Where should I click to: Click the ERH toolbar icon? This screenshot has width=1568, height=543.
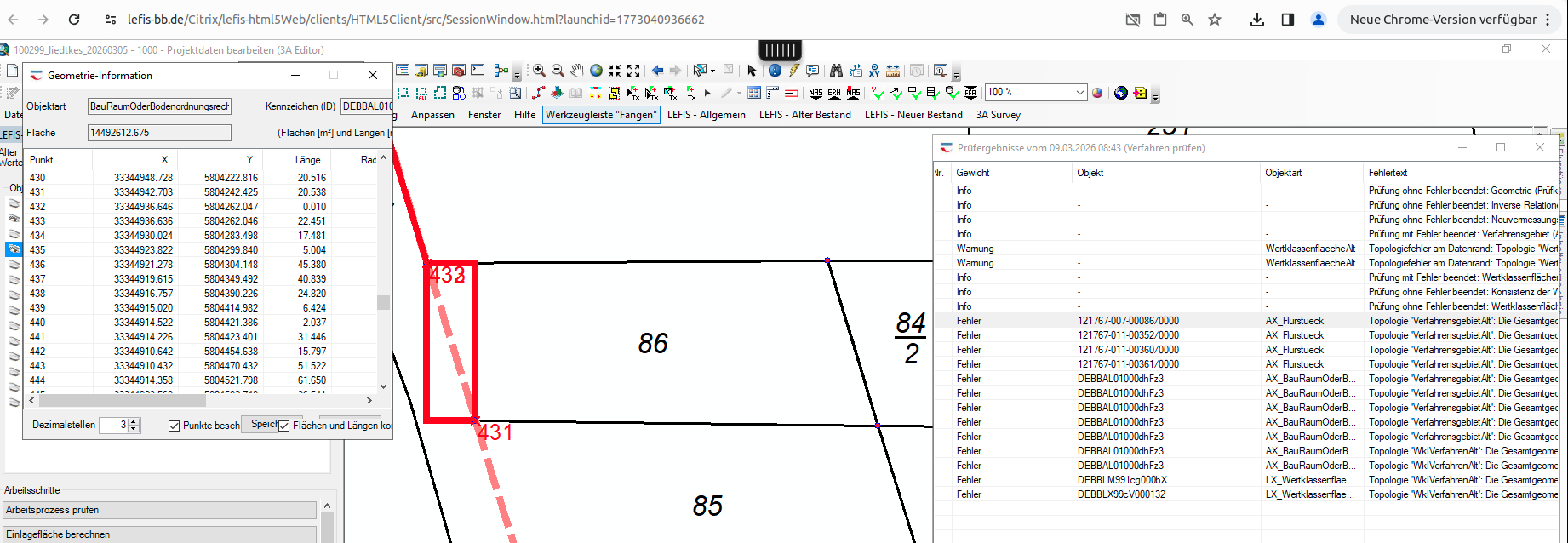pyautogui.click(x=834, y=93)
